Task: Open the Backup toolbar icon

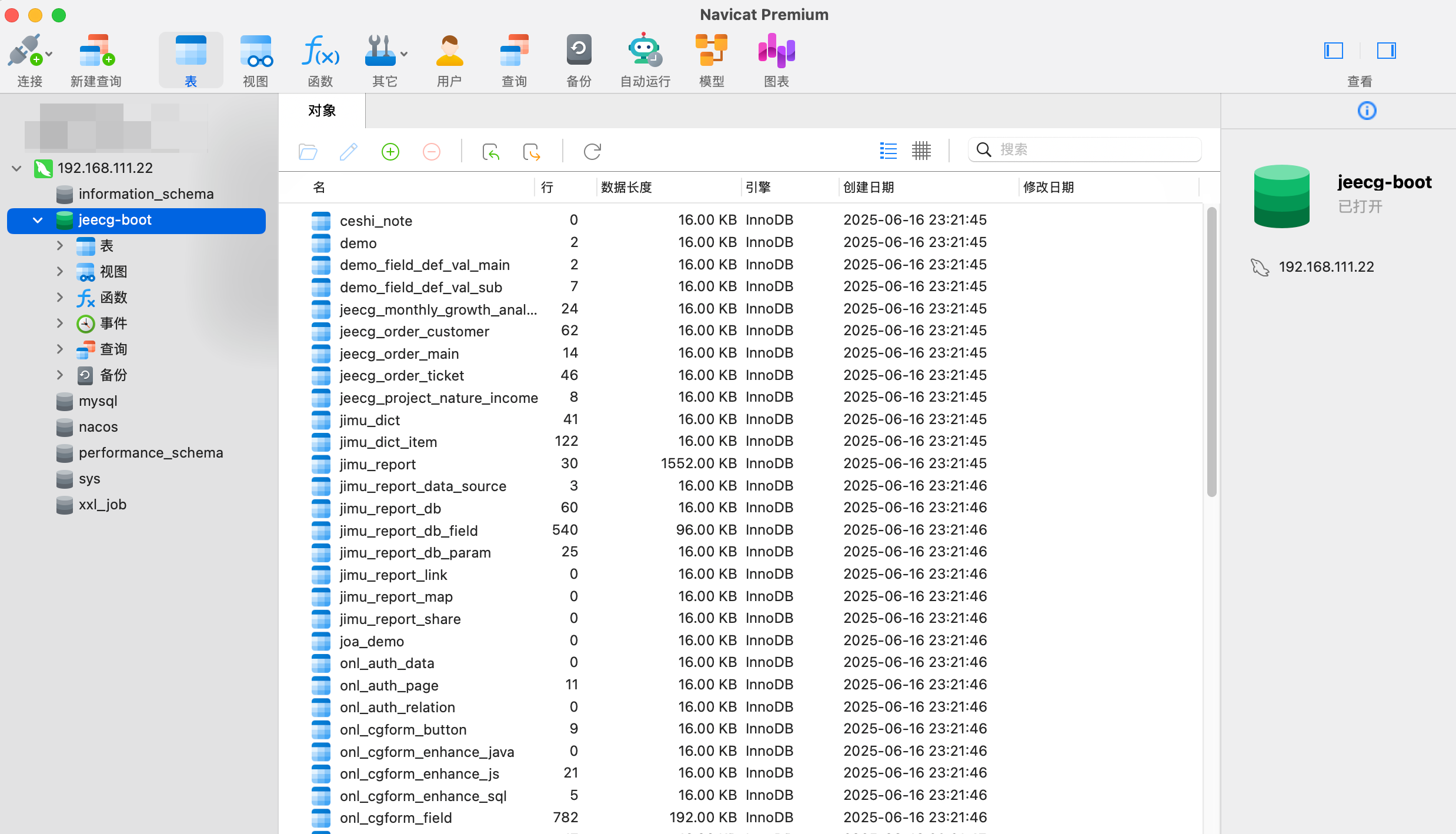Action: point(579,52)
